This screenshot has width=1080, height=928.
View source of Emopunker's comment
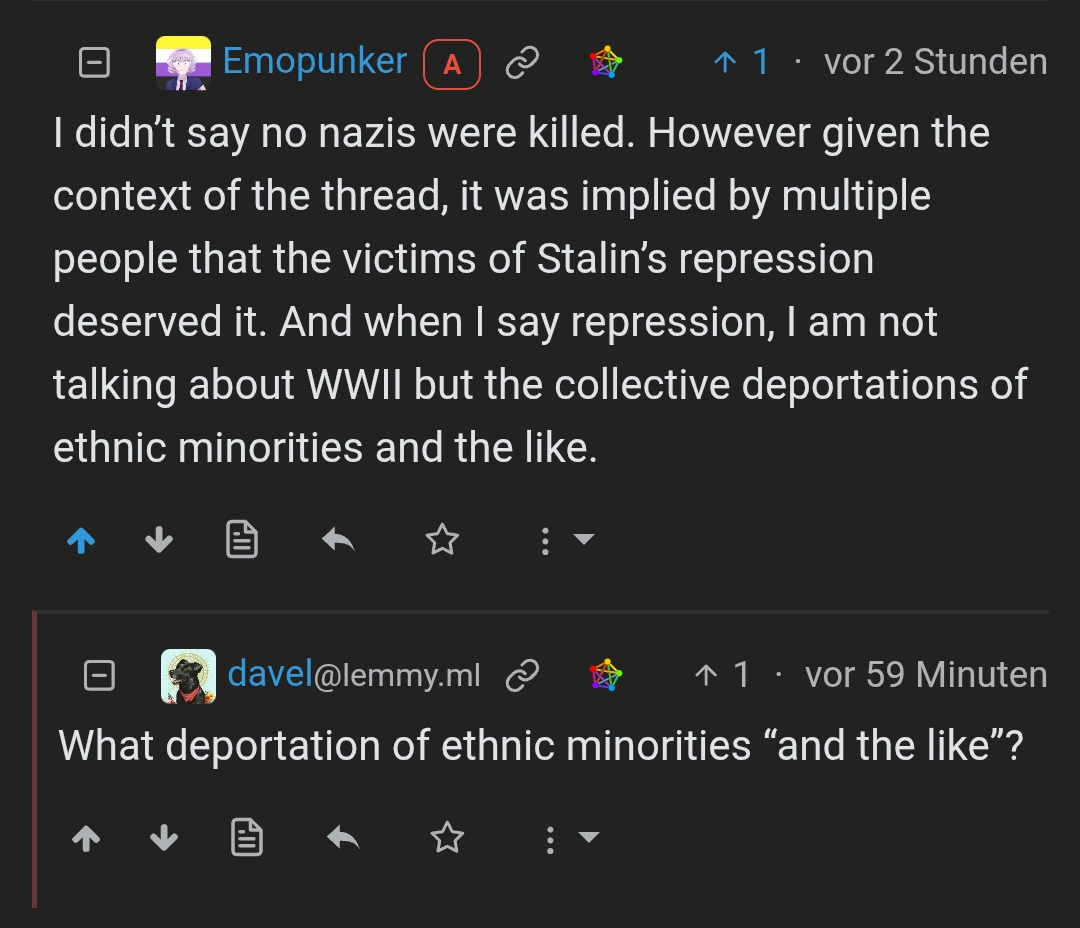pos(241,541)
